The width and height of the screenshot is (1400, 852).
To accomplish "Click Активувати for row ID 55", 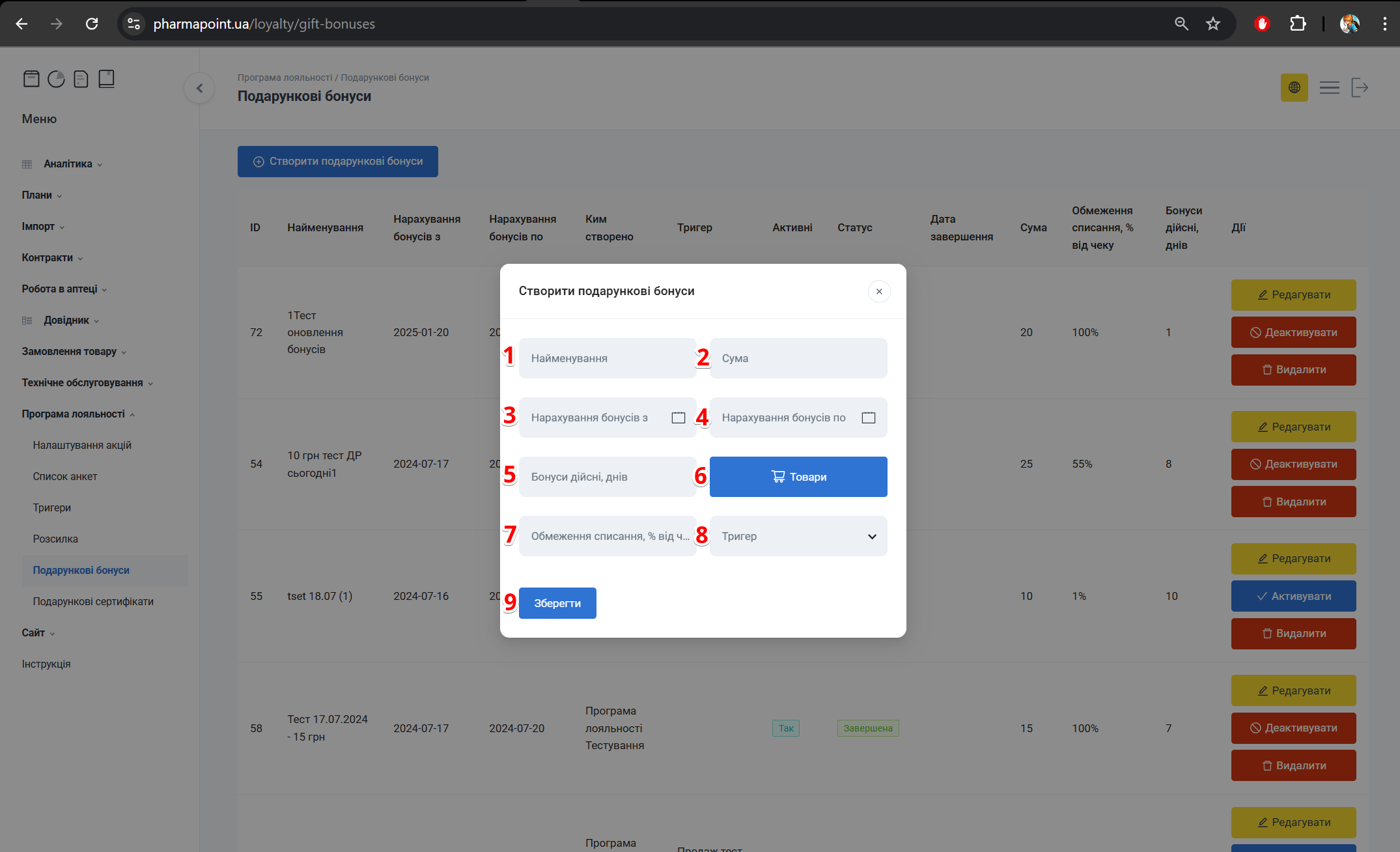I will [x=1293, y=596].
